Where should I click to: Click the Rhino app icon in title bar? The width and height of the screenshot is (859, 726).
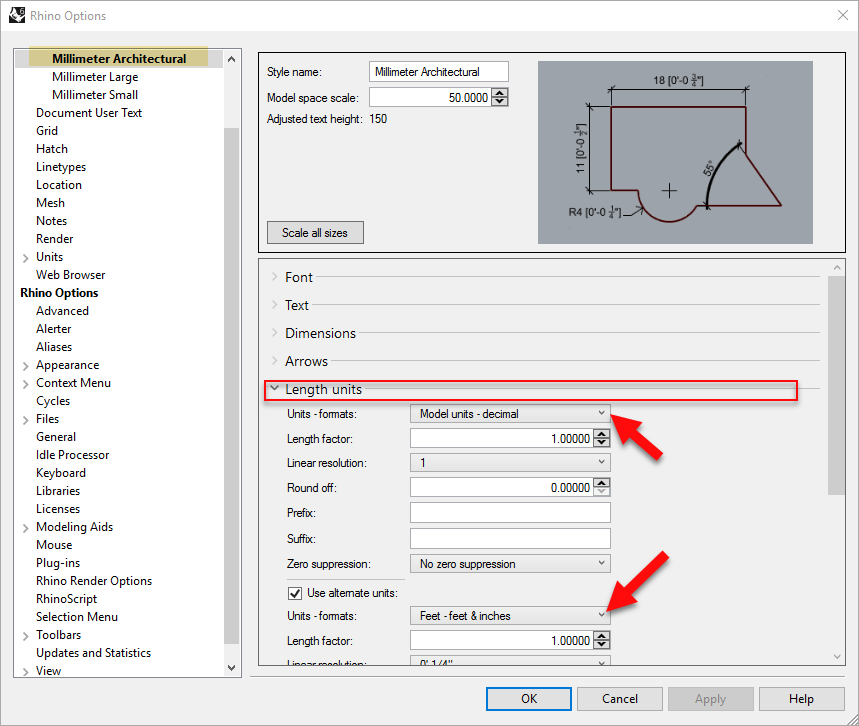(x=17, y=15)
